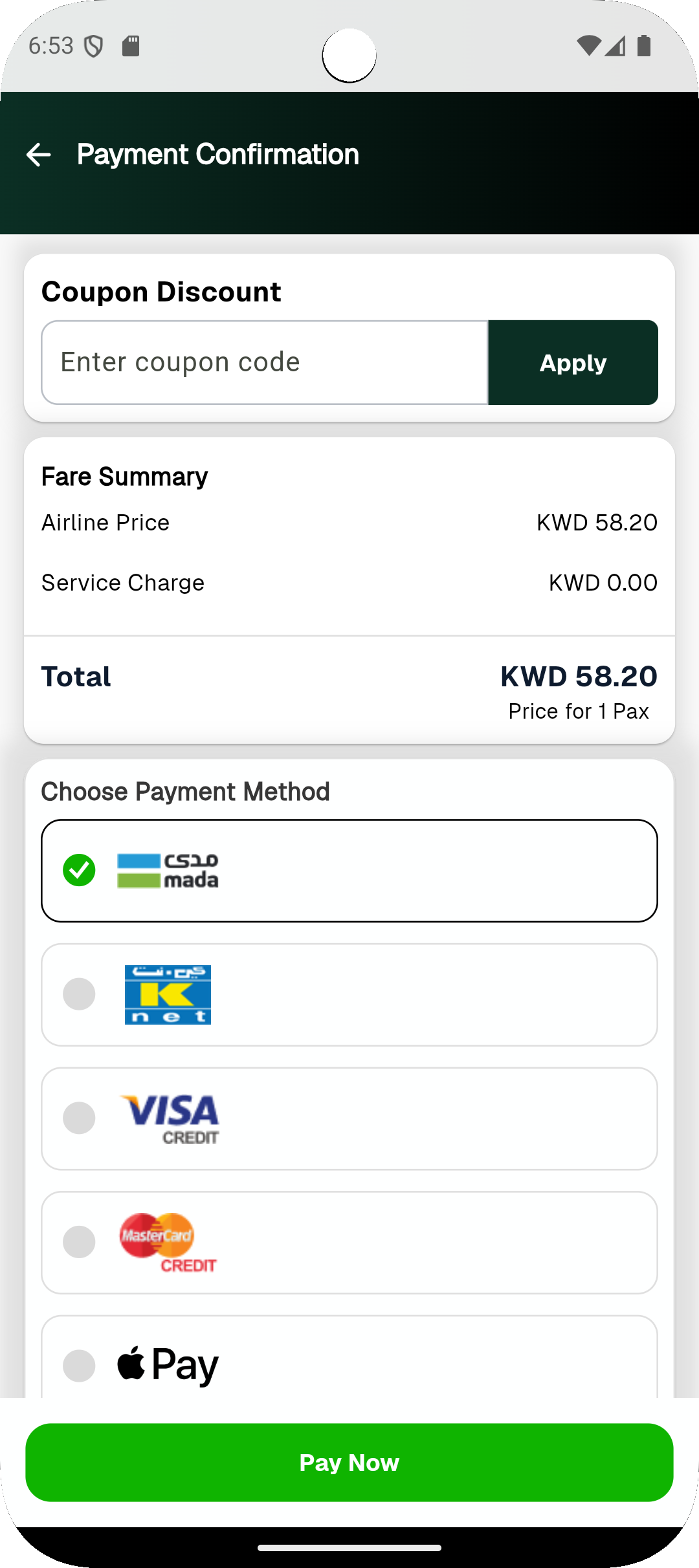Image resolution: width=699 pixels, height=1568 pixels.
Task: Tap the Wi-Fi signal status icon
Action: pos(588,46)
